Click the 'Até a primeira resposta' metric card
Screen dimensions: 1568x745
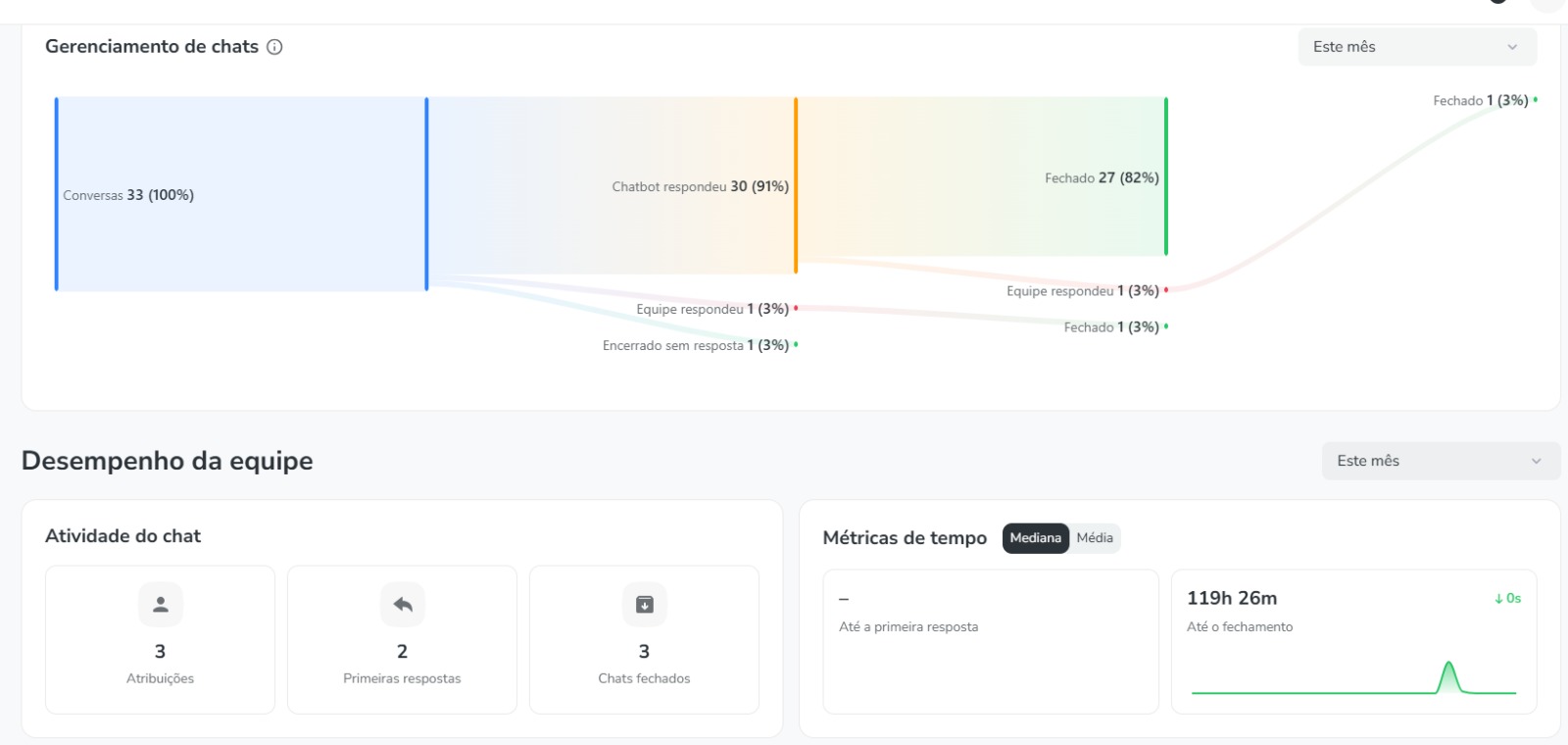pyautogui.click(x=991, y=642)
